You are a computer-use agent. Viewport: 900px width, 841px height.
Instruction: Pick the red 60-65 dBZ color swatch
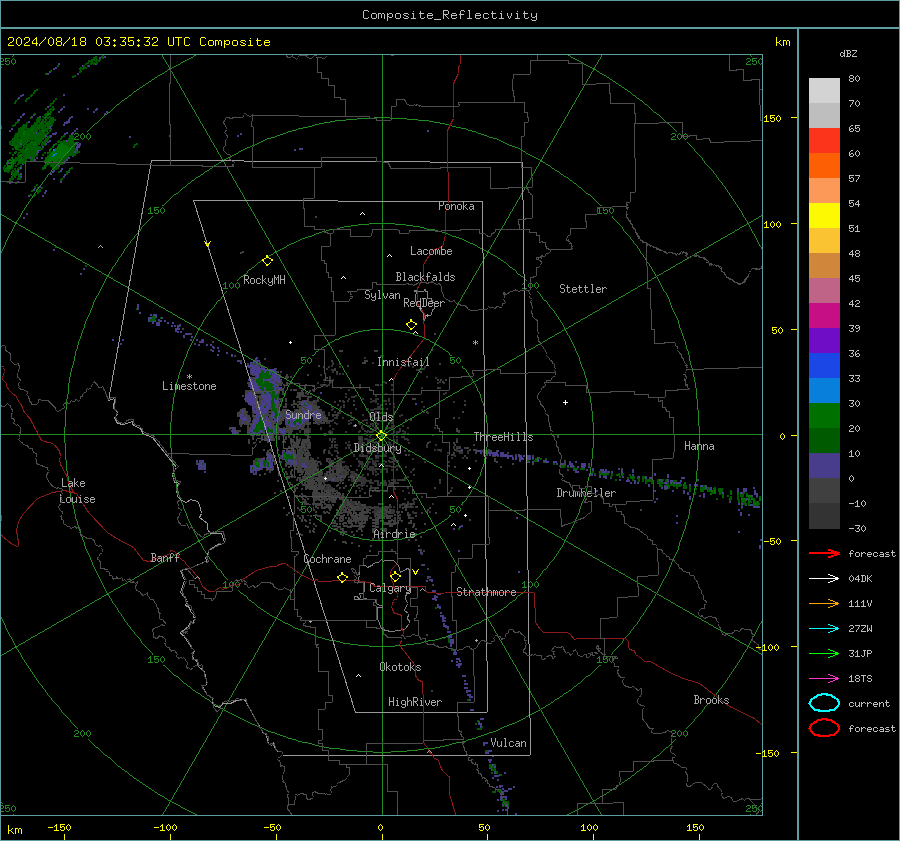824,141
